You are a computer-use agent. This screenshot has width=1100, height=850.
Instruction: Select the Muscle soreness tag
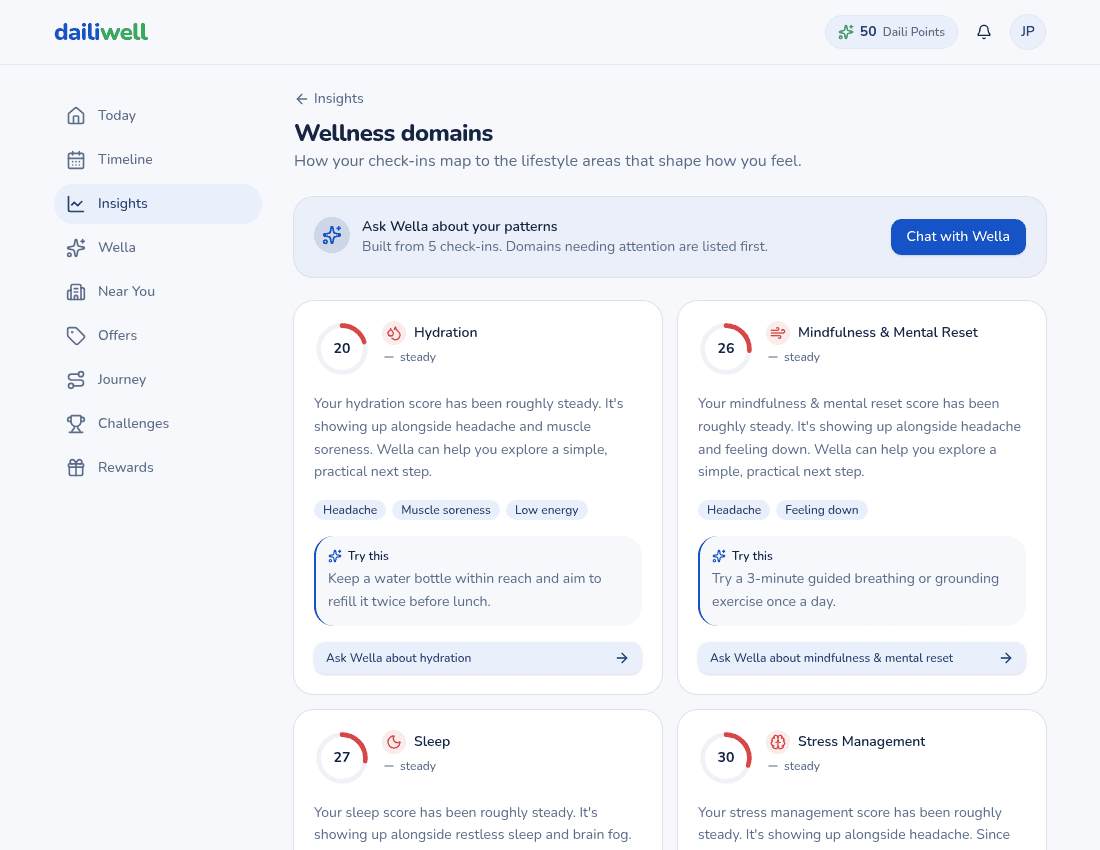click(446, 511)
